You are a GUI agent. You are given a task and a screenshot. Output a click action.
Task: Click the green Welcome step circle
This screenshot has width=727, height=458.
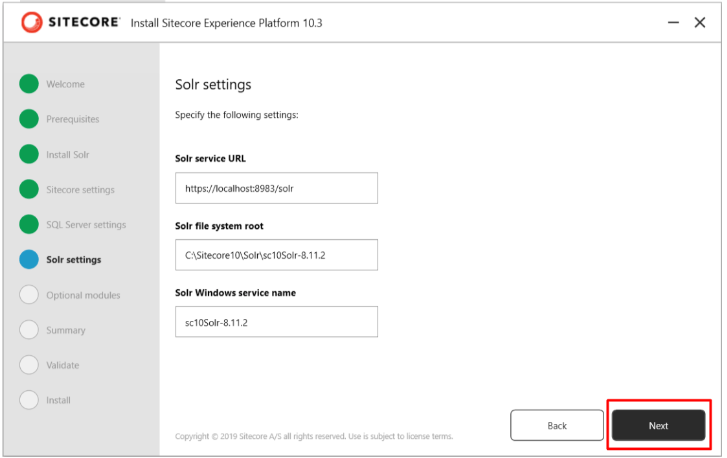[x=29, y=84]
